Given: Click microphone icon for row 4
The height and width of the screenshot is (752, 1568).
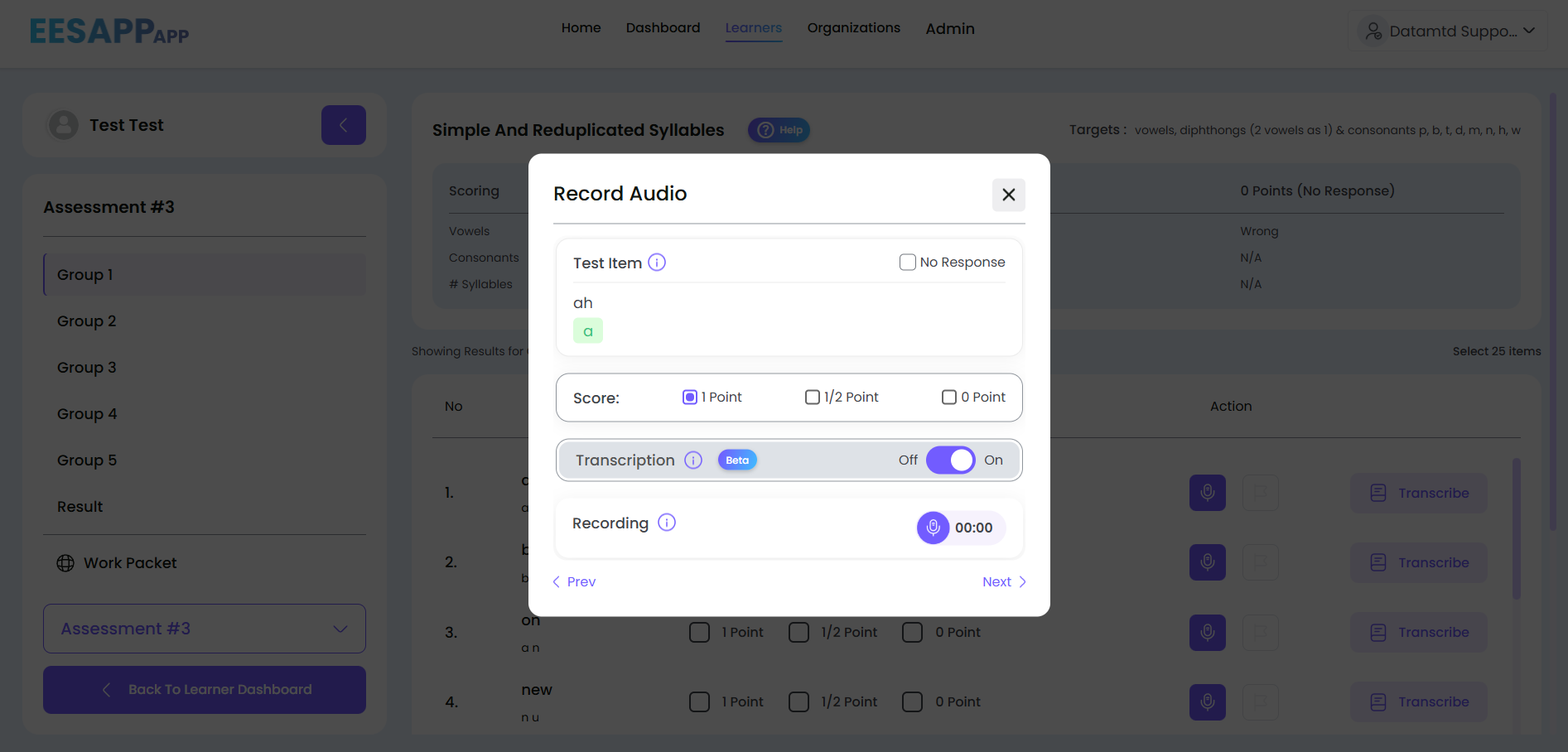Looking at the screenshot, I should pyautogui.click(x=1207, y=701).
